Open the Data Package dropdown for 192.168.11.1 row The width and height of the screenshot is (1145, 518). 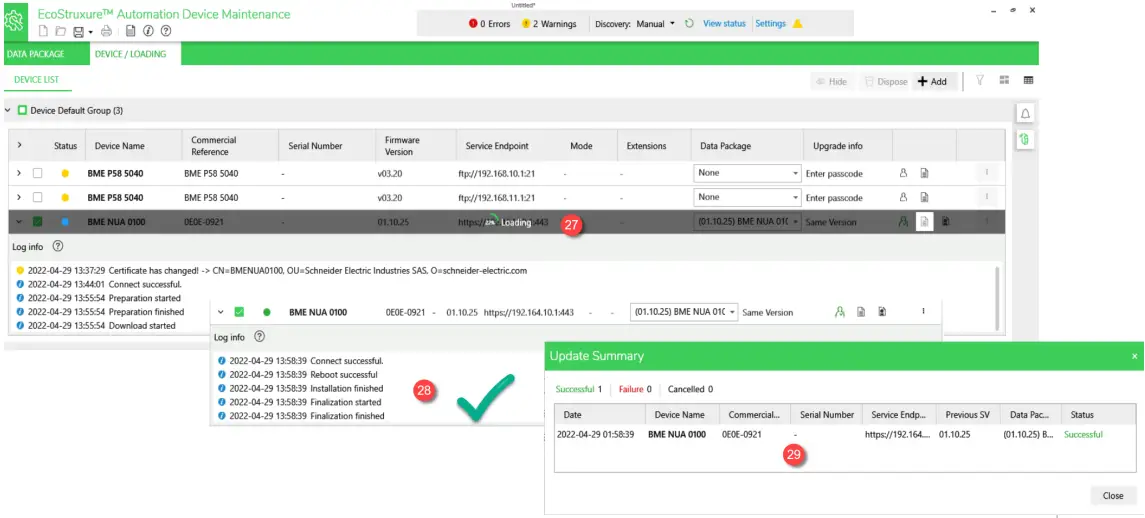click(x=747, y=197)
